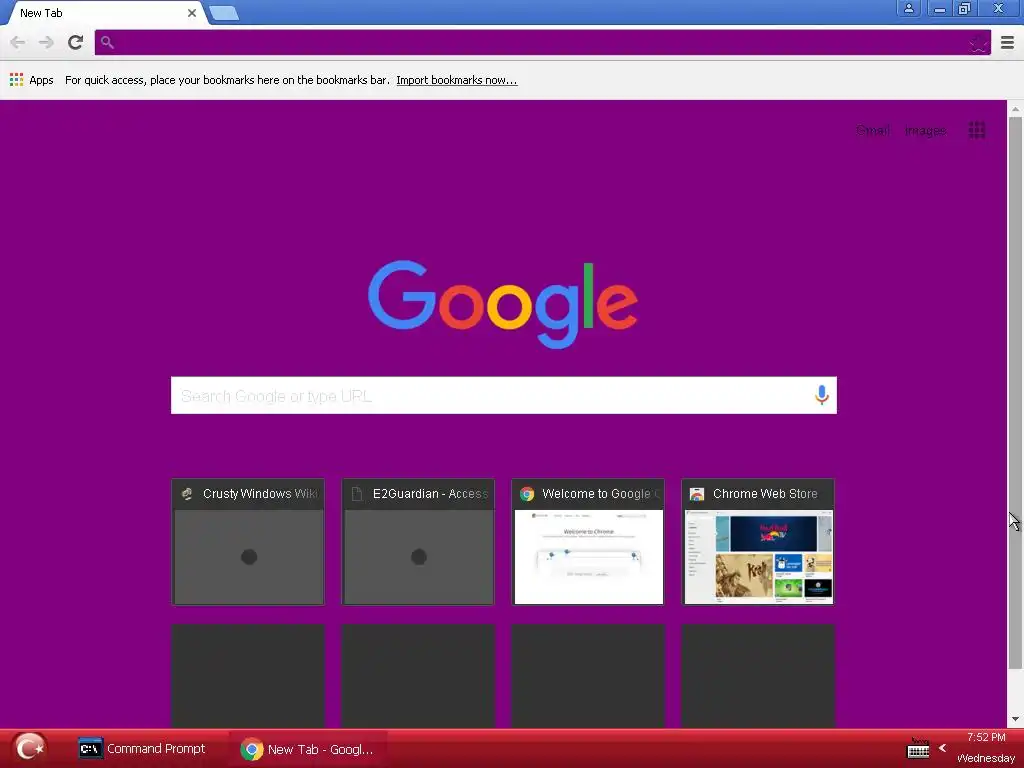Open the on-screen keyboard tray icon

point(918,748)
